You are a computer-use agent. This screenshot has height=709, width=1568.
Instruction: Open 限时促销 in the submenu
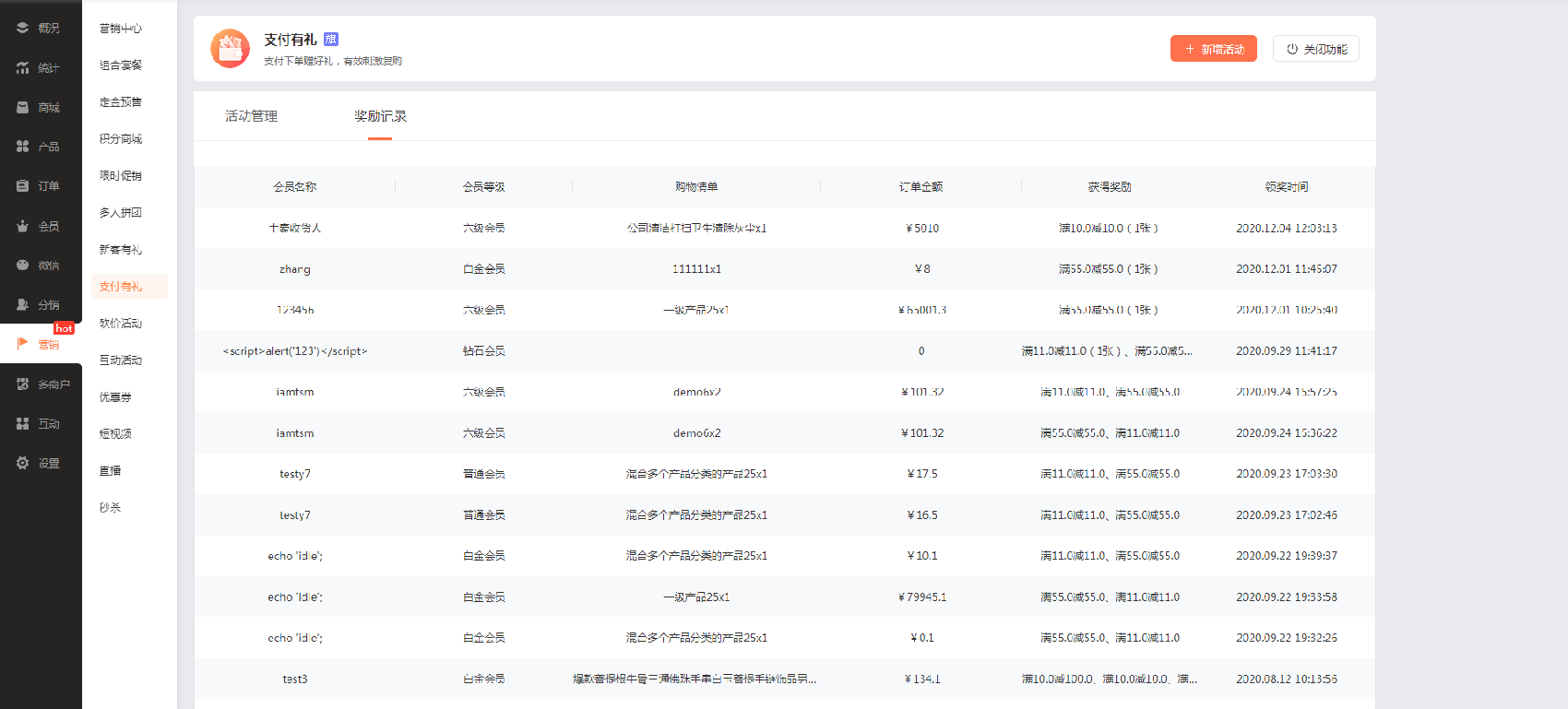[x=121, y=176]
